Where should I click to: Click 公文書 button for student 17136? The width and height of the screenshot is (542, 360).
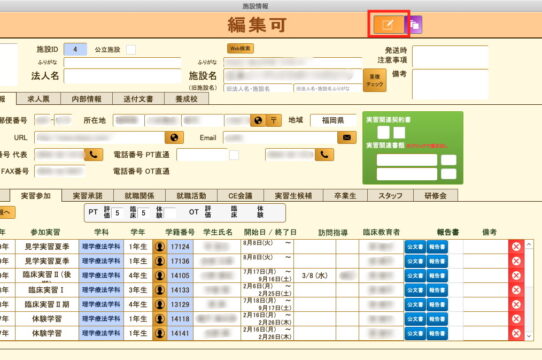click(x=415, y=261)
